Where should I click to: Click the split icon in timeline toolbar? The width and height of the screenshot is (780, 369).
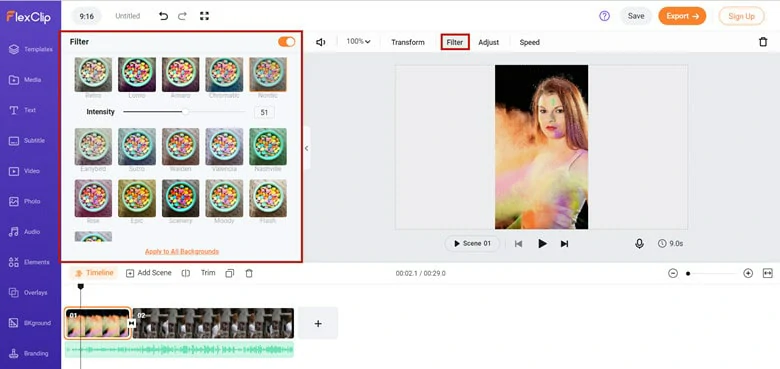186,273
